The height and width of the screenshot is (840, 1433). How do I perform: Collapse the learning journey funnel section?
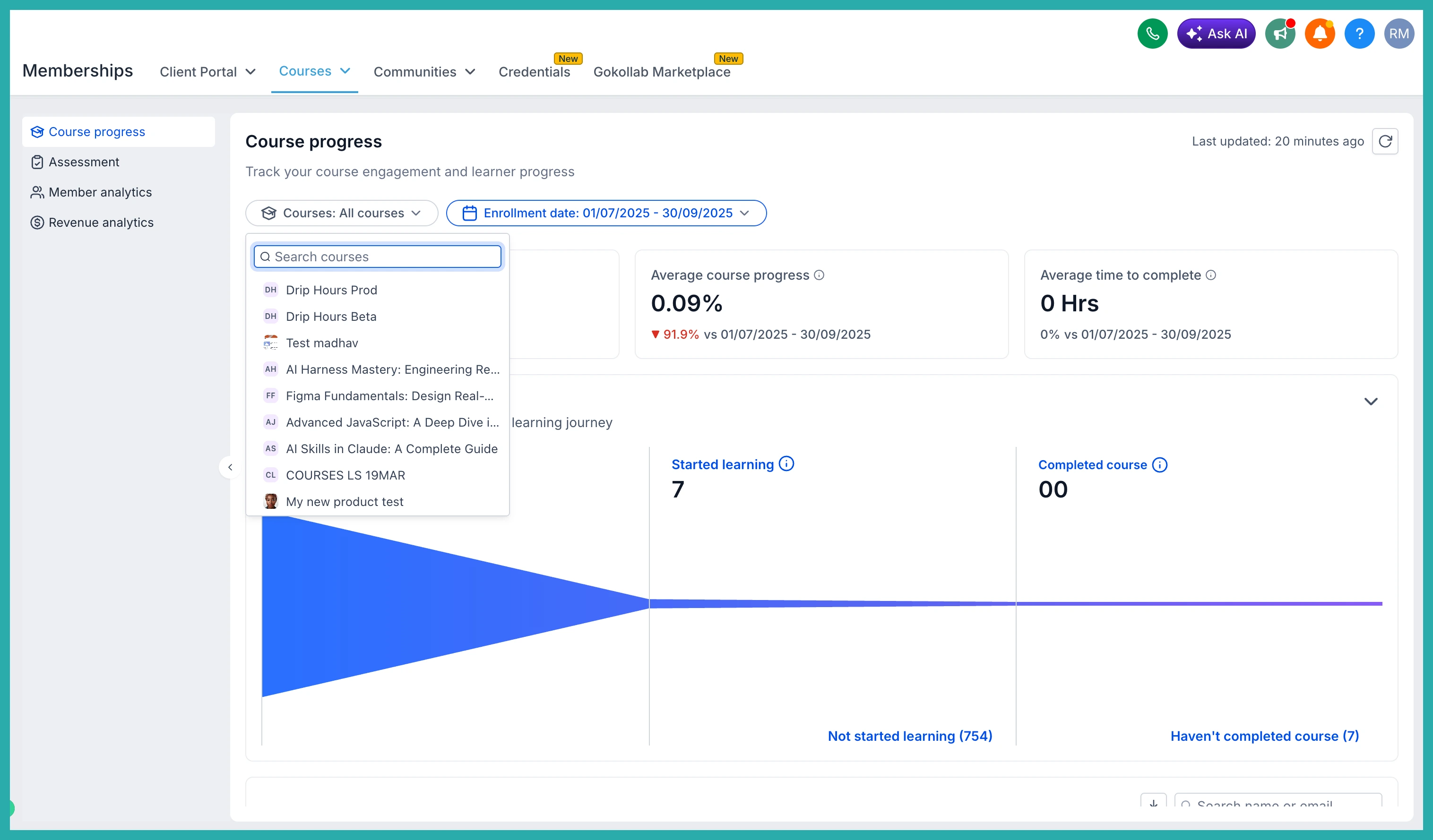click(x=1371, y=401)
